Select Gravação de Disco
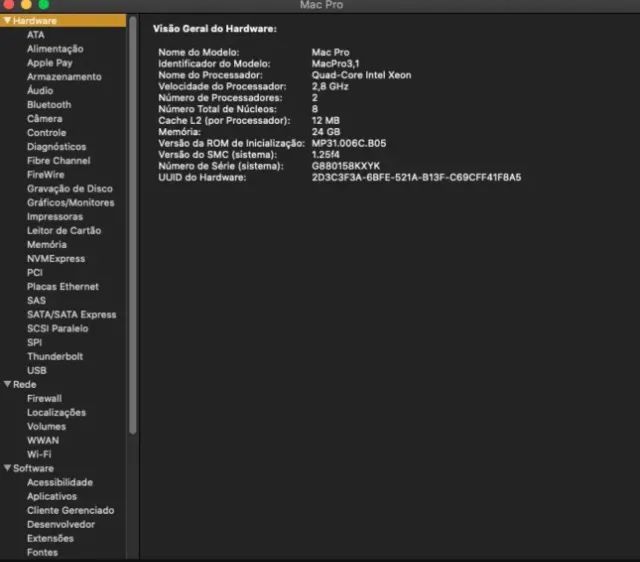This screenshot has width=640, height=562. (70, 189)
